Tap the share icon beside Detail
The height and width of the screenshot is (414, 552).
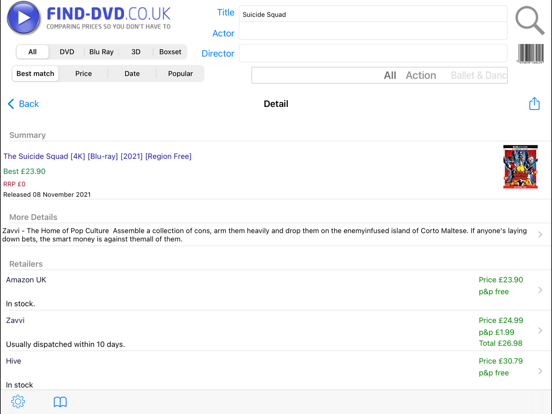(534, 104)
